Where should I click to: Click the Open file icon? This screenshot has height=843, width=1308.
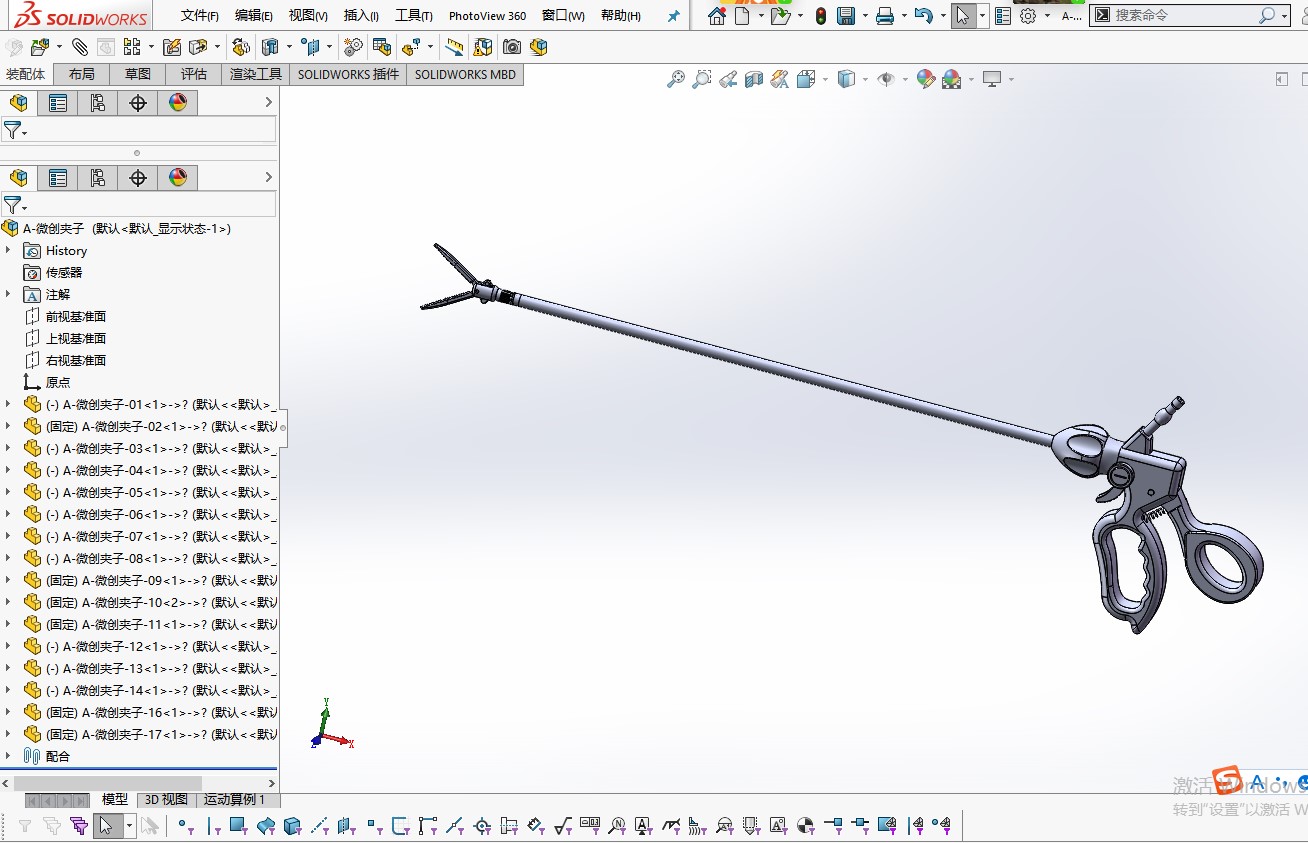pyautogui.click(x=780, y=16)
